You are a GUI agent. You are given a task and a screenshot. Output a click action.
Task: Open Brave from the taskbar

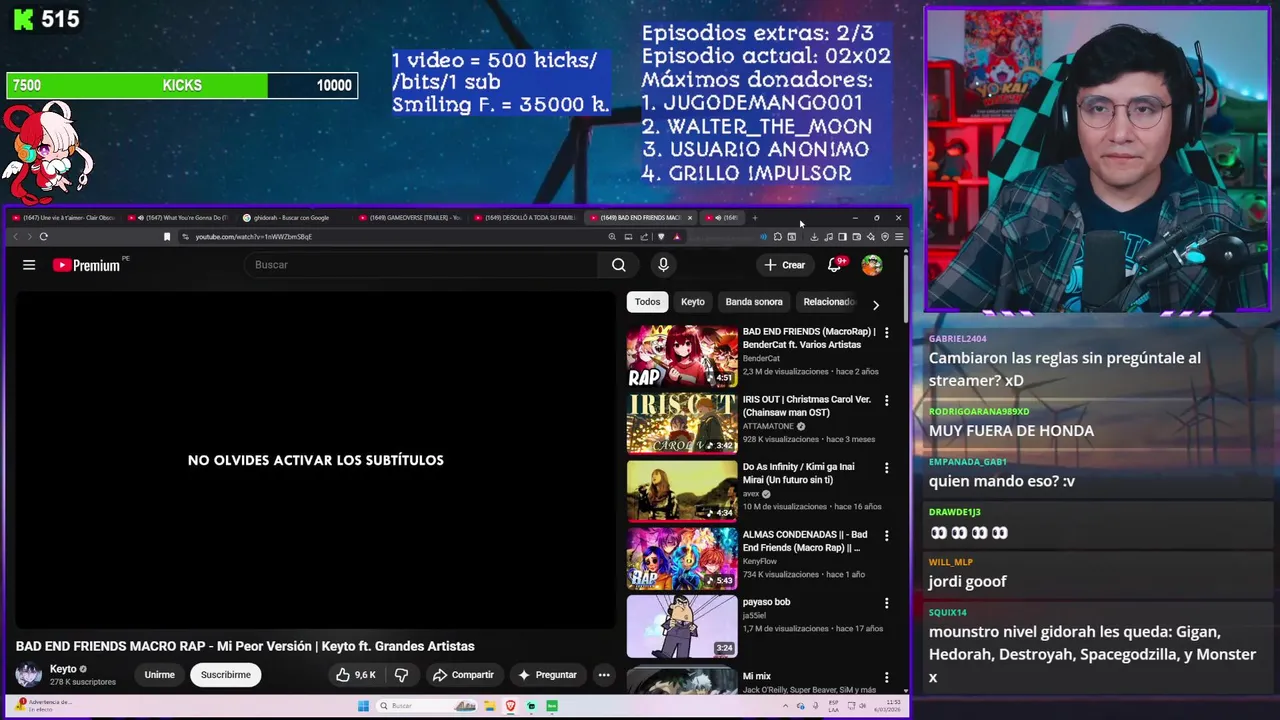tap(510, 706)
